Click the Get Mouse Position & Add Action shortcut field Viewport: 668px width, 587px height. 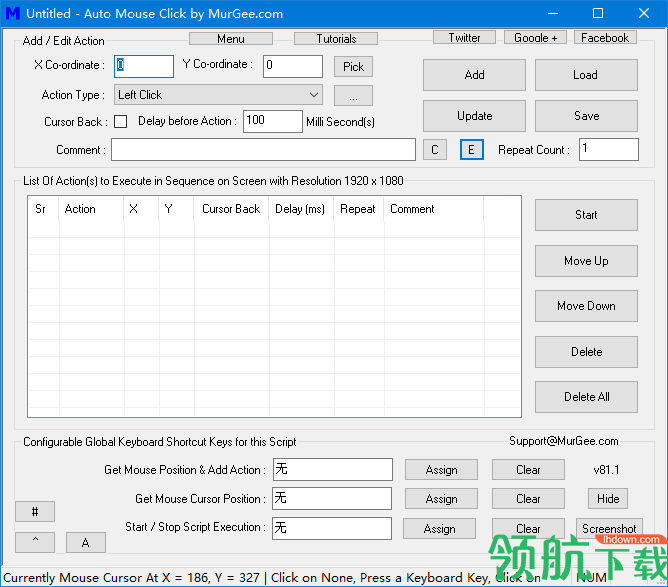[x=332, y=469]
